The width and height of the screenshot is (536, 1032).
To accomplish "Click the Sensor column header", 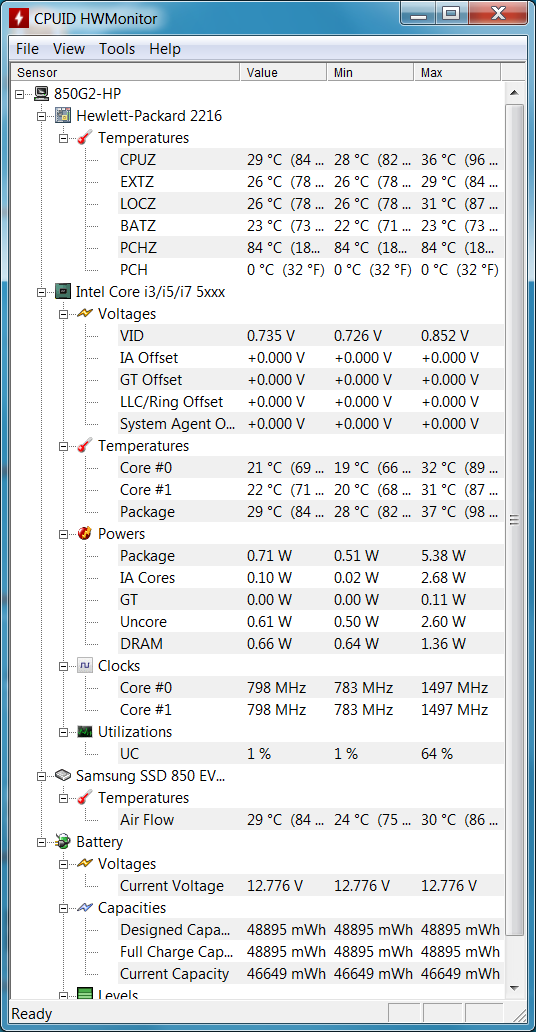I will [125, 72].
